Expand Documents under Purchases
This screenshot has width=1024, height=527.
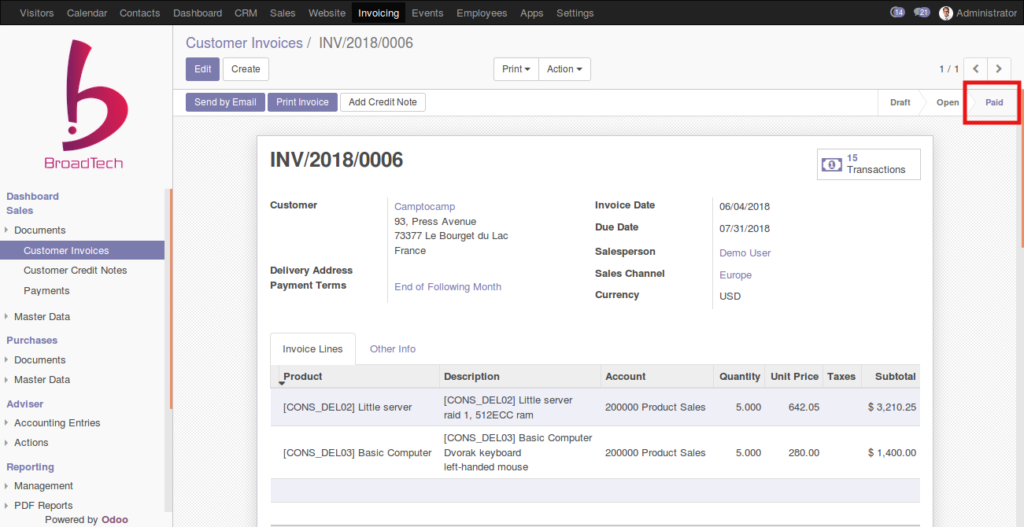(39, 359)
